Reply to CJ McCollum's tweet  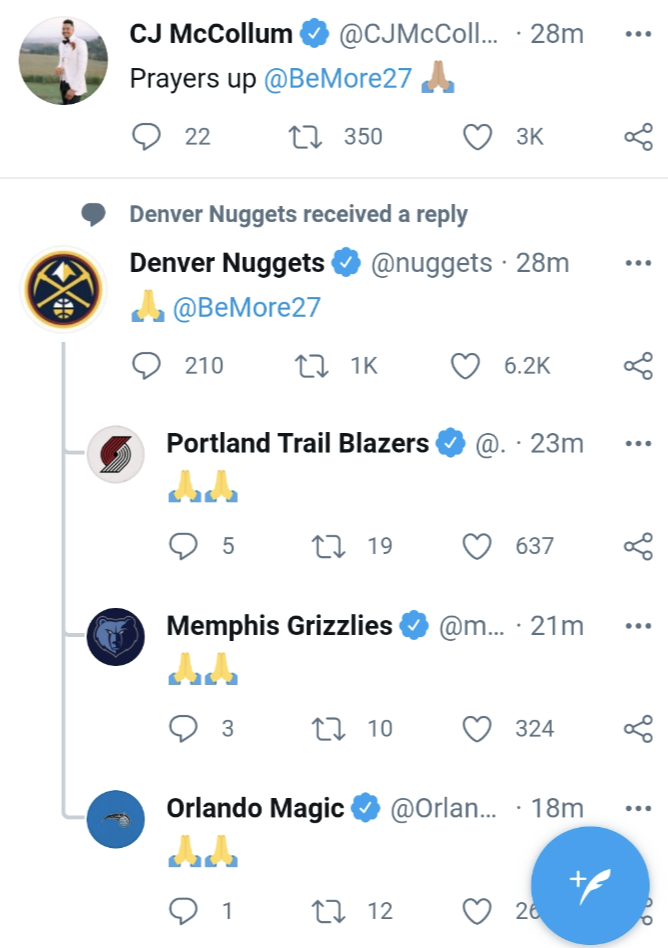[x=147, y=136]
